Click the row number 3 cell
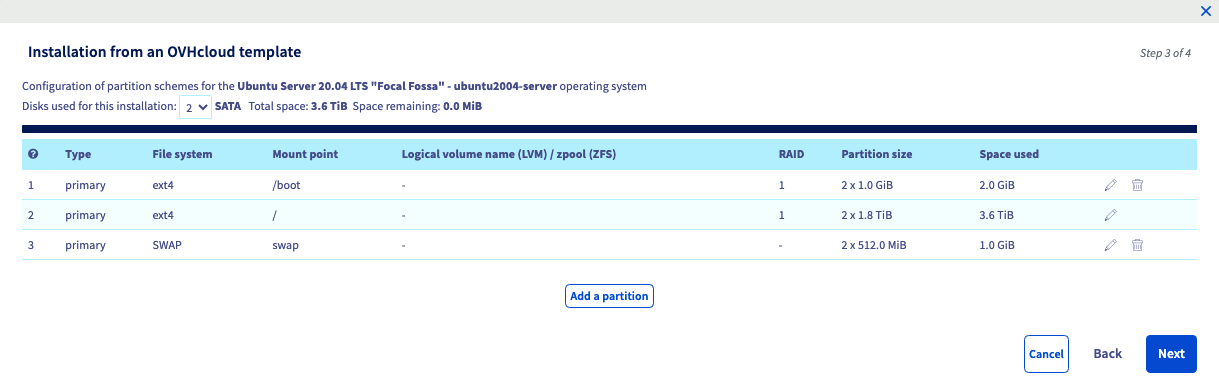The image size is (1219, 389). click(x=31, y=245)
